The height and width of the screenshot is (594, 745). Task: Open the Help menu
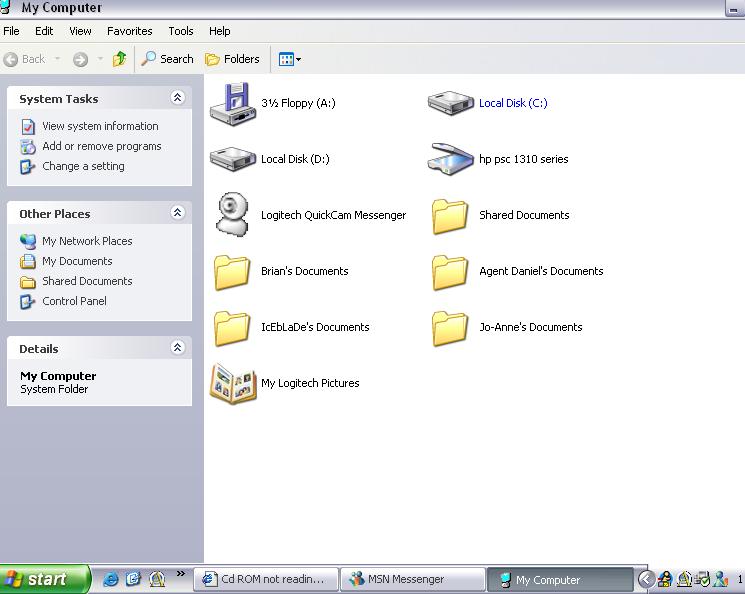[x=220, y=31]
